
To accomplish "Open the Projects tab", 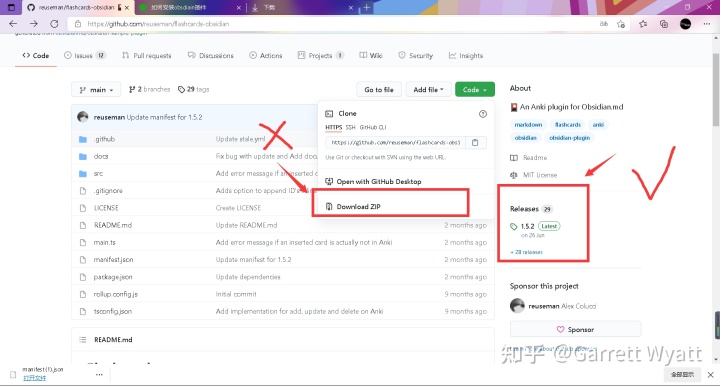I will tap(321, 56).
